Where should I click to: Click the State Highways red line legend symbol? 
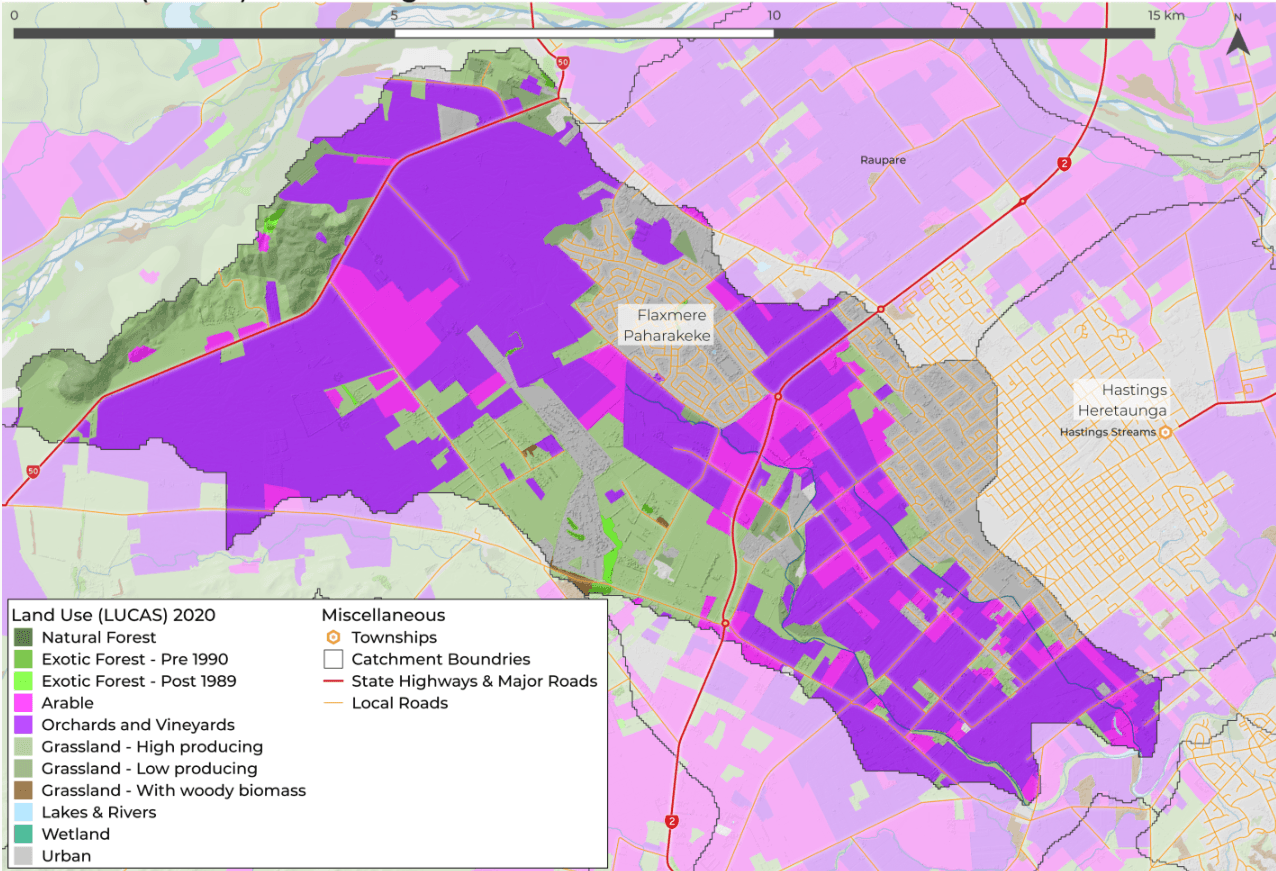(x=332, y=682)
